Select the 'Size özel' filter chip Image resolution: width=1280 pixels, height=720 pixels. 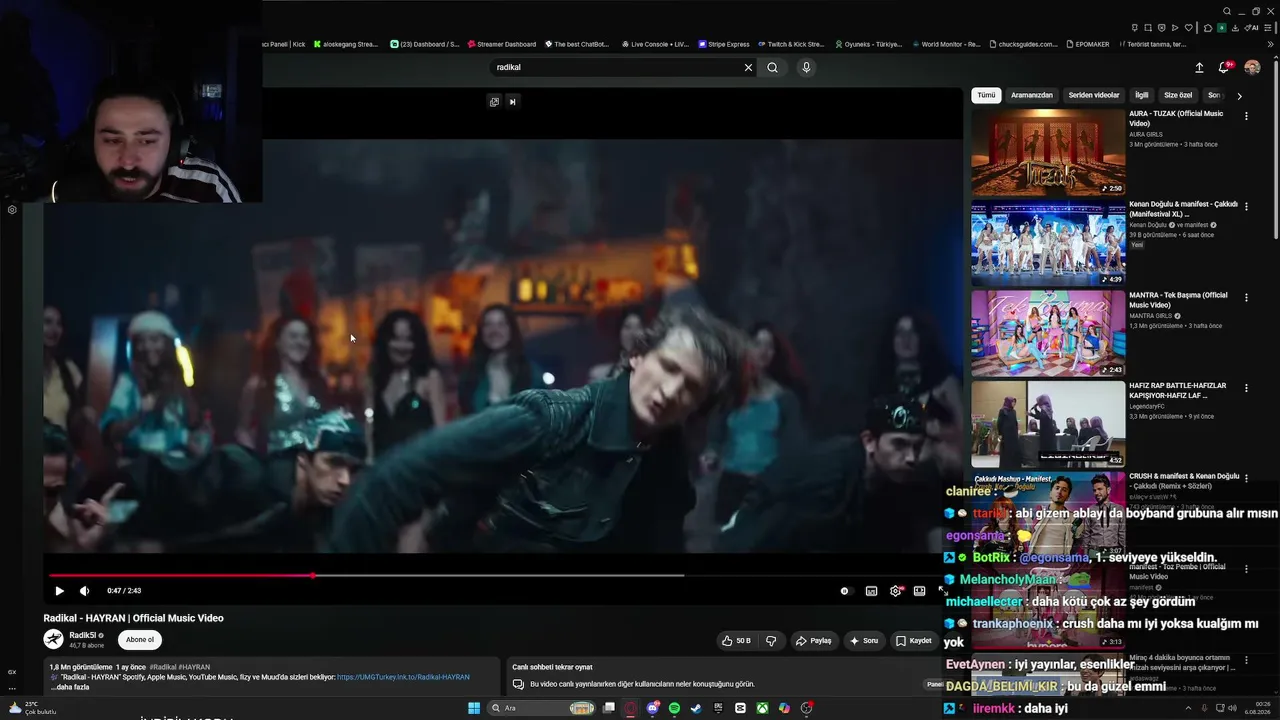point(1178,95)
